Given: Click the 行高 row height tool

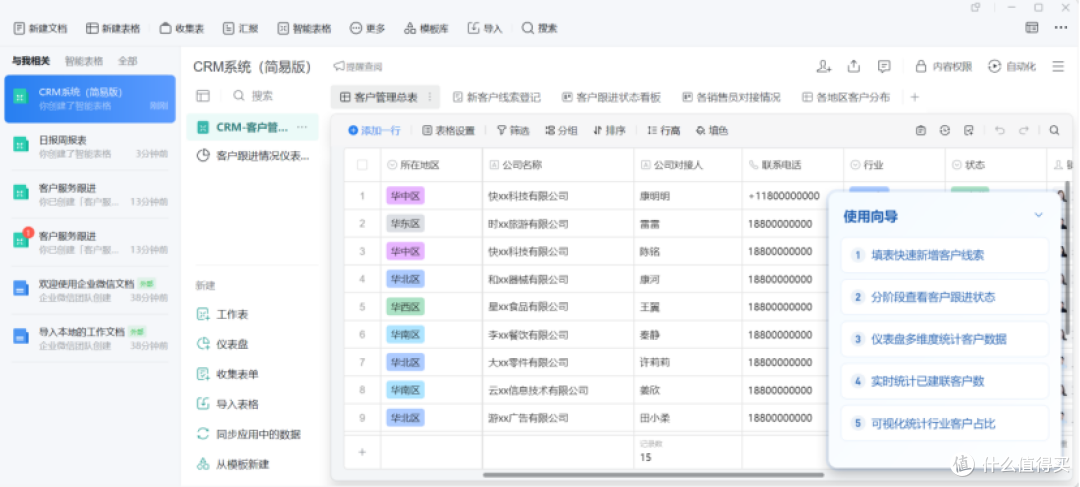Looking at the screenshot, I should 664,130.
